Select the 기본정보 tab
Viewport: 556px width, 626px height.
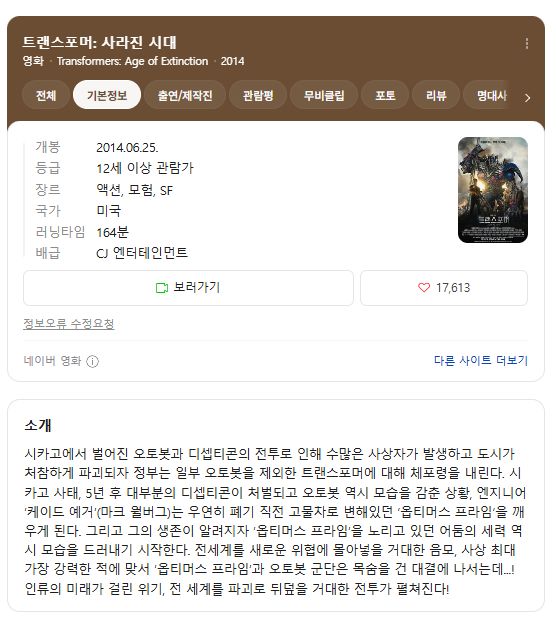(107, 95)
